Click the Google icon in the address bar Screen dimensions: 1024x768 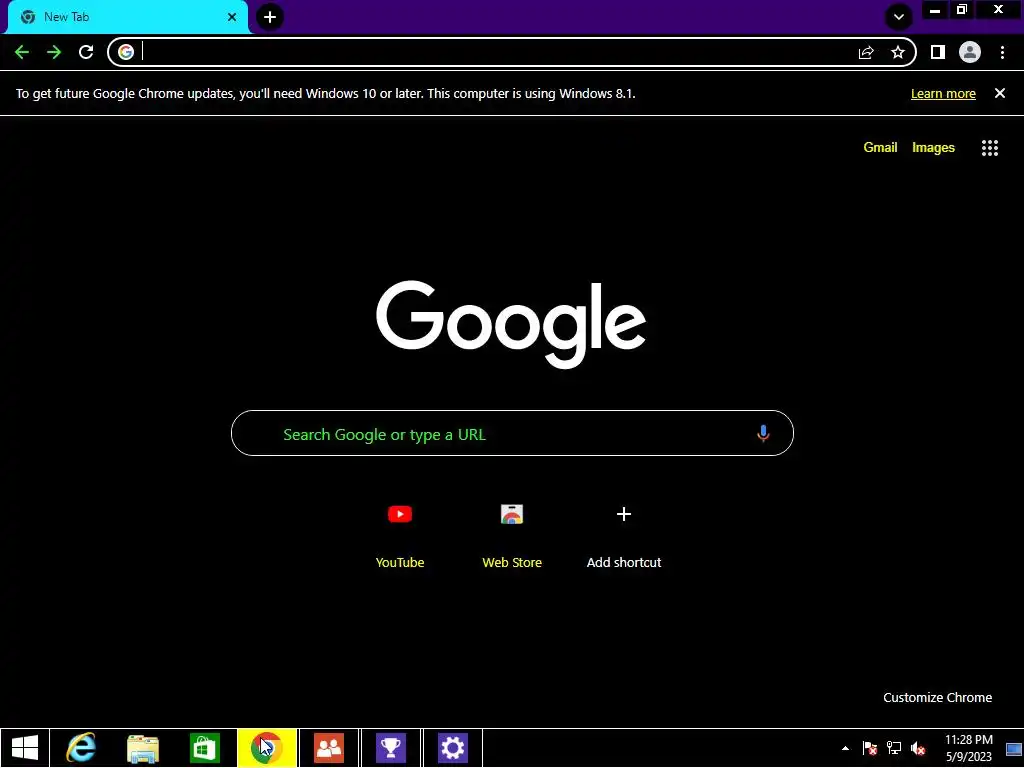coord(126,52)
